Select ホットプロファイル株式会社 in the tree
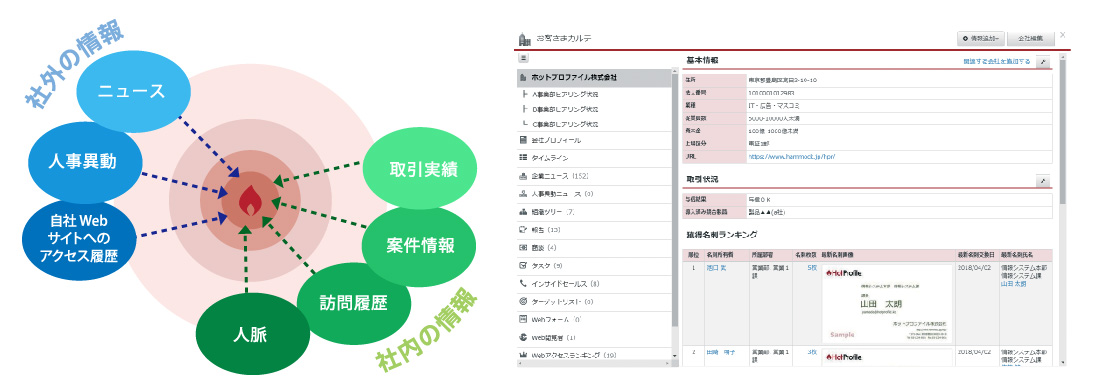The image size is (1094, 391). (x=594, y=77)
